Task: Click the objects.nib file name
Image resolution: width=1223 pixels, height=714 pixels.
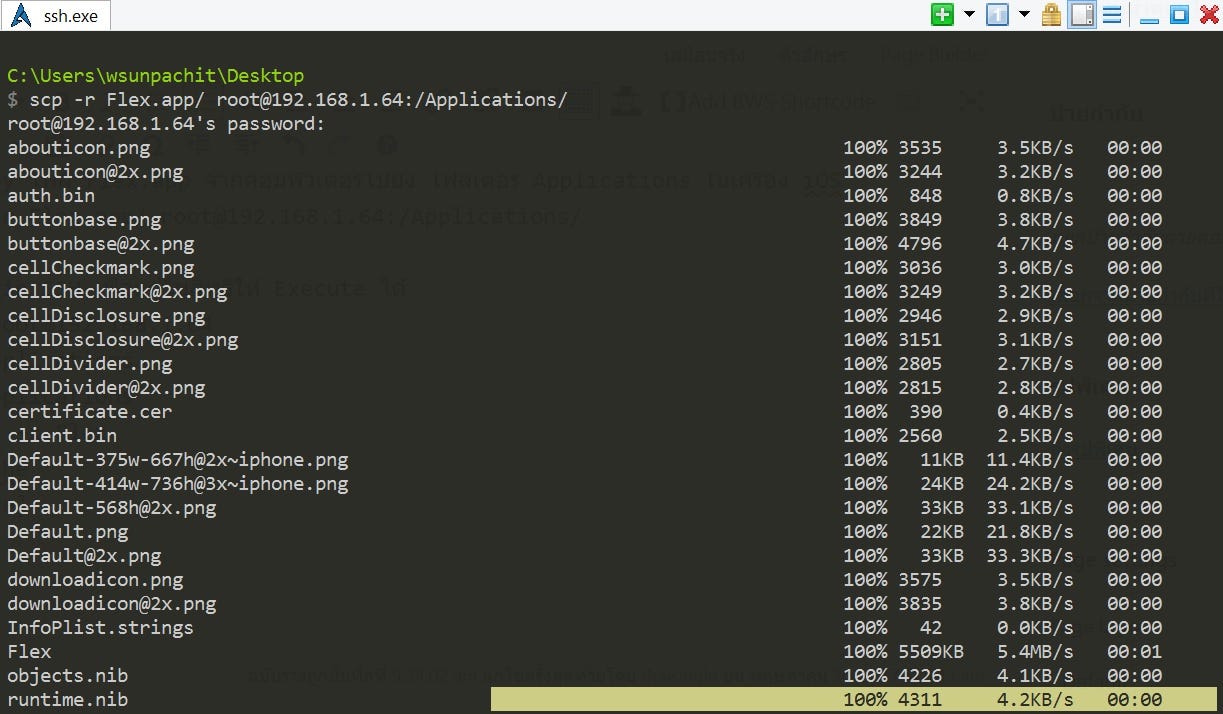Action: (68, 676)
